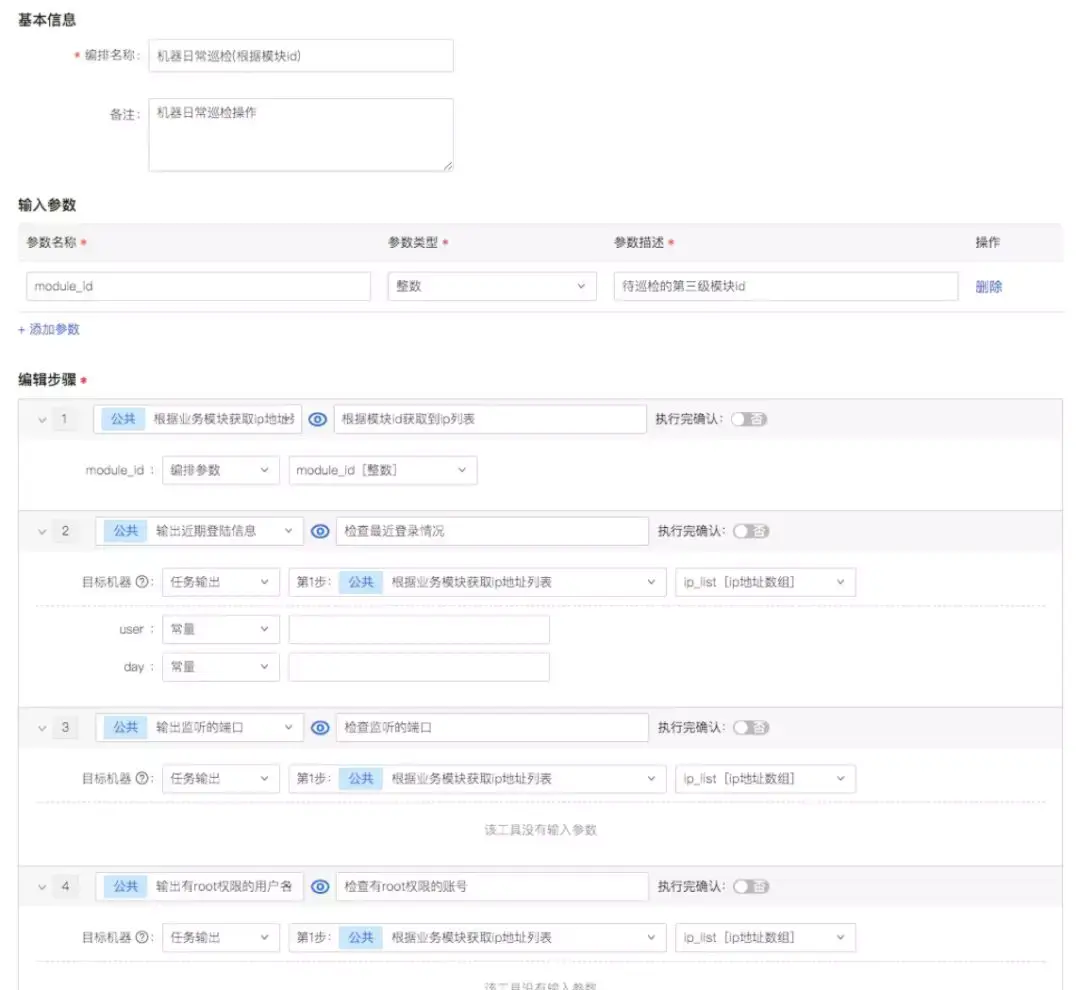
Task: Open step 3 tool selector 输出监听的端口
Action: [199, 728]
